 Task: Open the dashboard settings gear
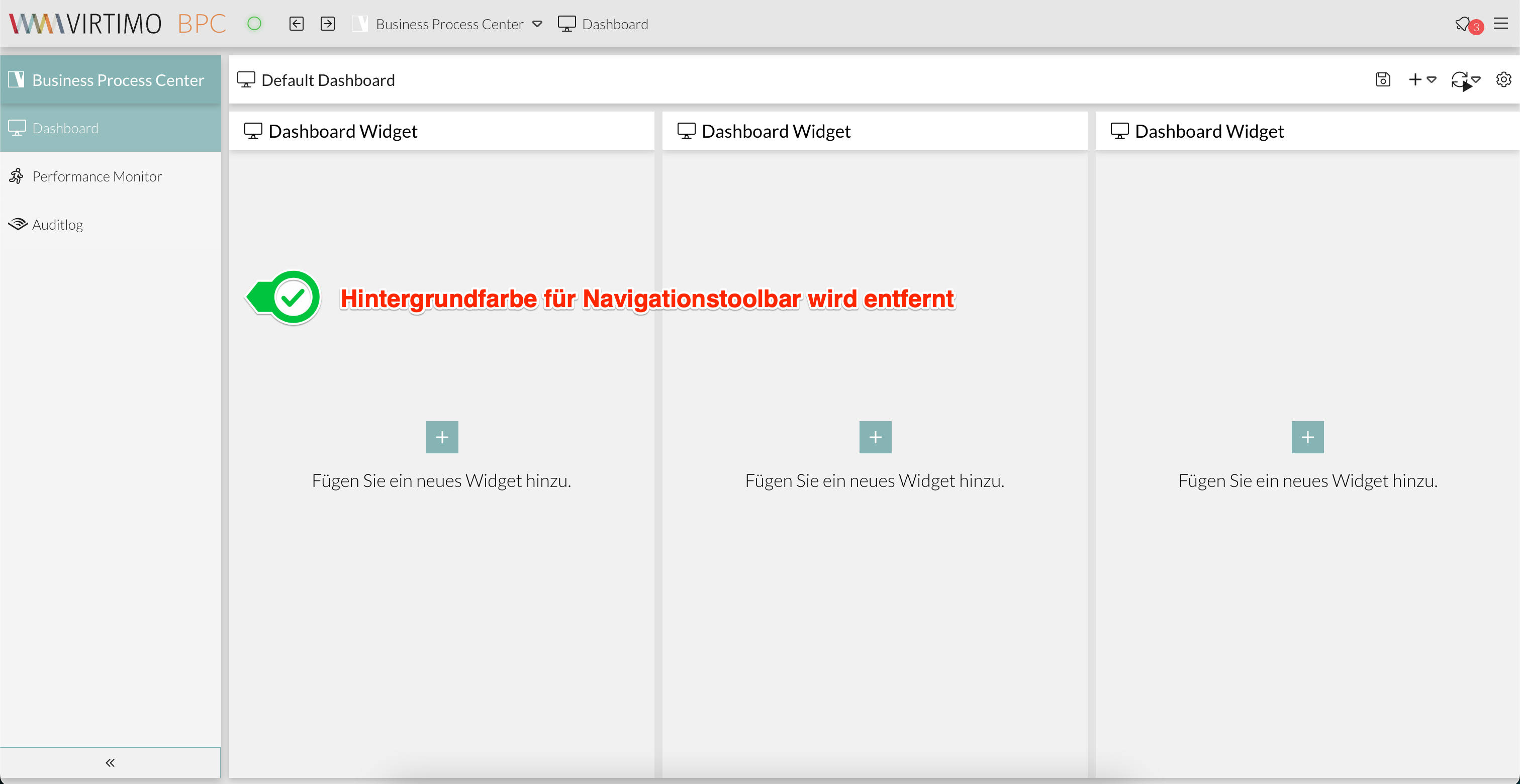(x=1503, y=79)
